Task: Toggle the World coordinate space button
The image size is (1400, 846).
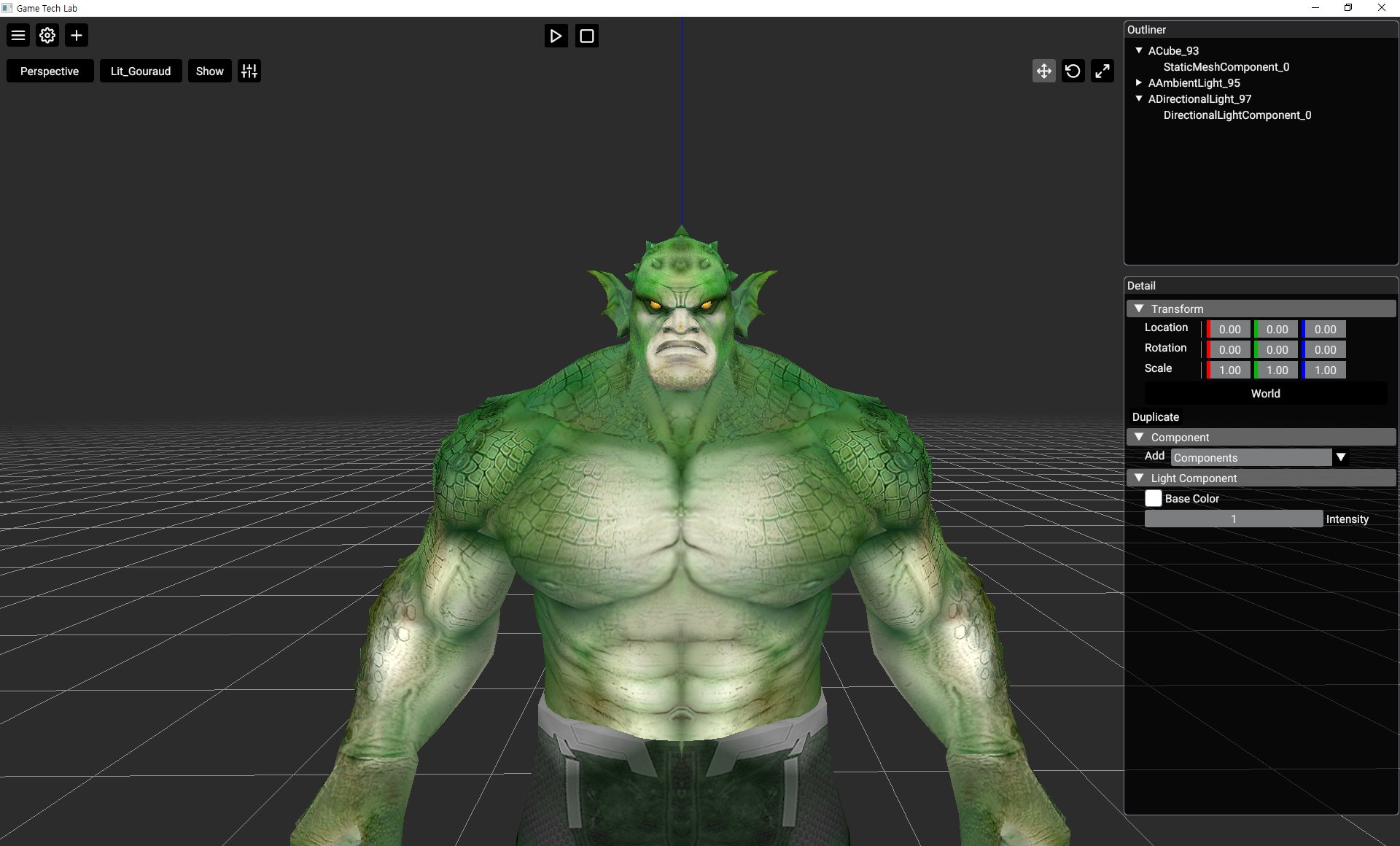Action: click(x=1265, y=393)
